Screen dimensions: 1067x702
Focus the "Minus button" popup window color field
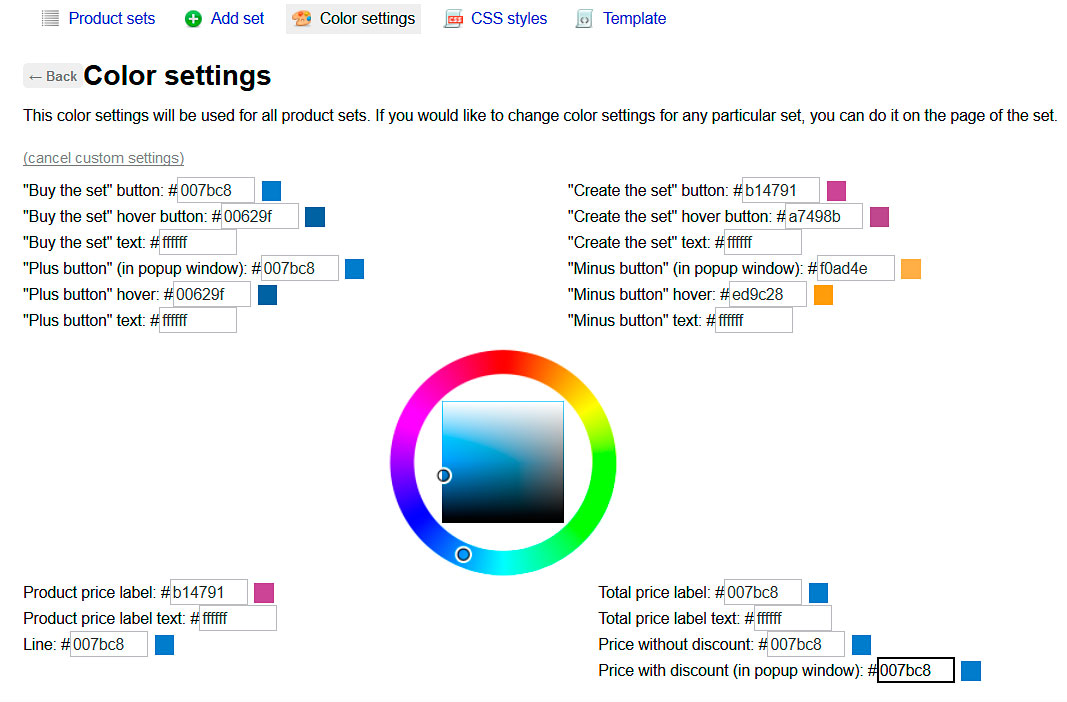click(855, 268)
